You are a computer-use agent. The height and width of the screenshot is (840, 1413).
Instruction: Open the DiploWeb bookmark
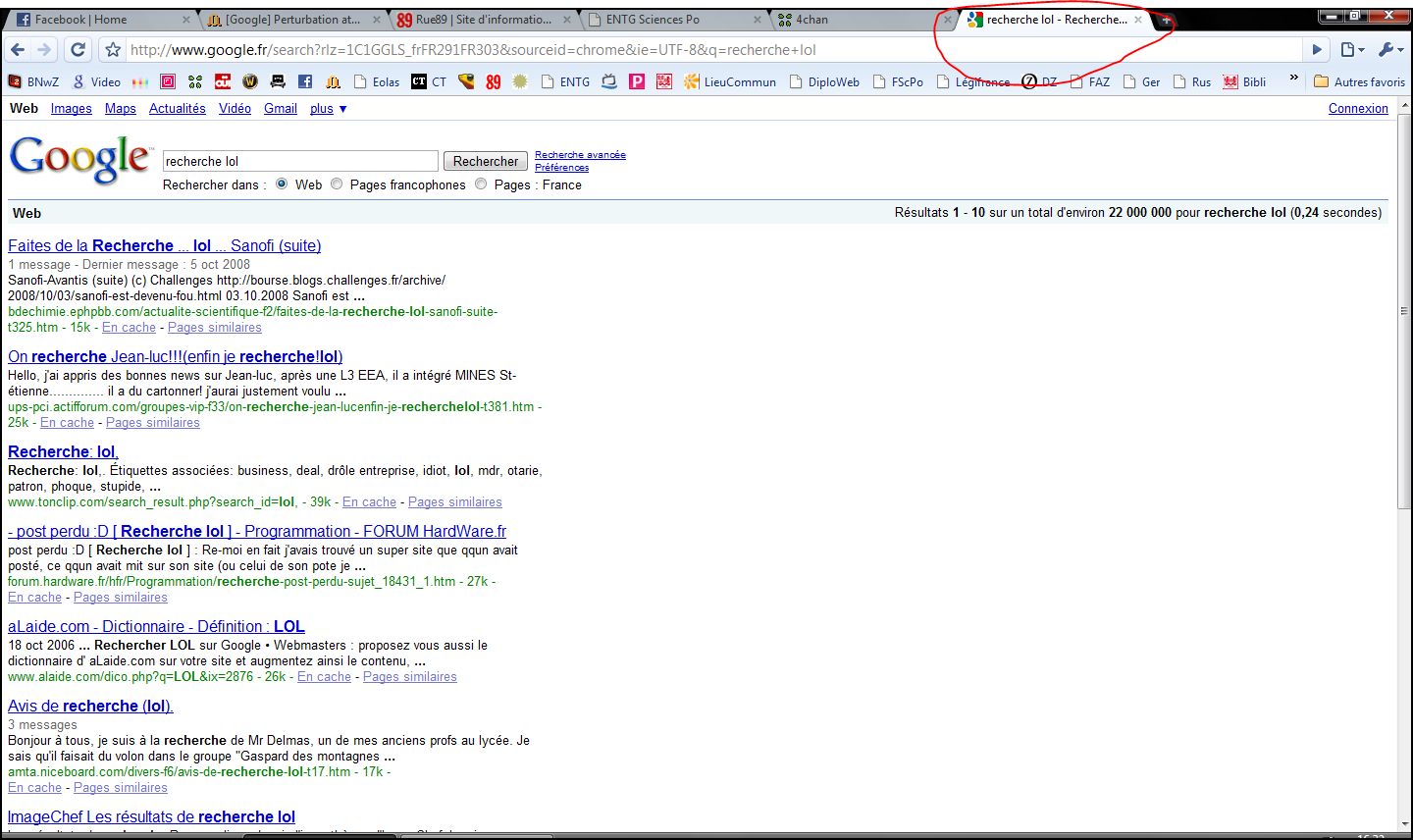point(824,81)
